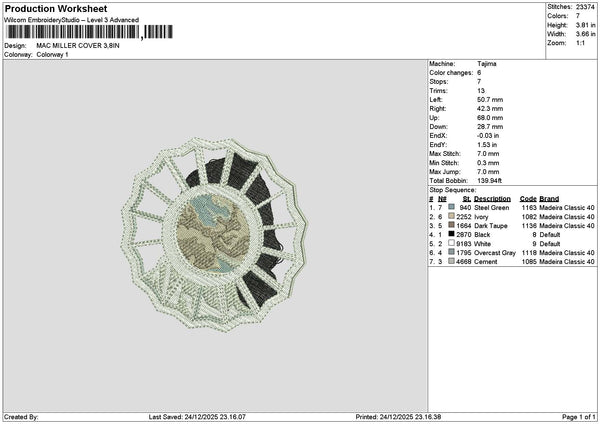Select the Black thread color swatch
Viewport: 600px width, 424px height.
click(452, 234)
